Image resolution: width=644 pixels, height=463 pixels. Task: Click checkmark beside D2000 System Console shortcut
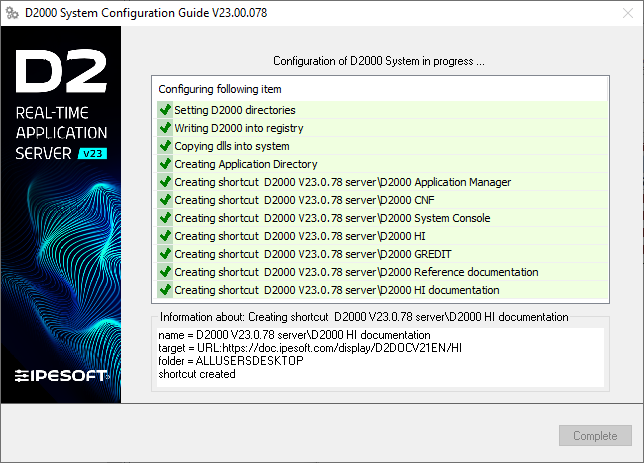(165, 218)
